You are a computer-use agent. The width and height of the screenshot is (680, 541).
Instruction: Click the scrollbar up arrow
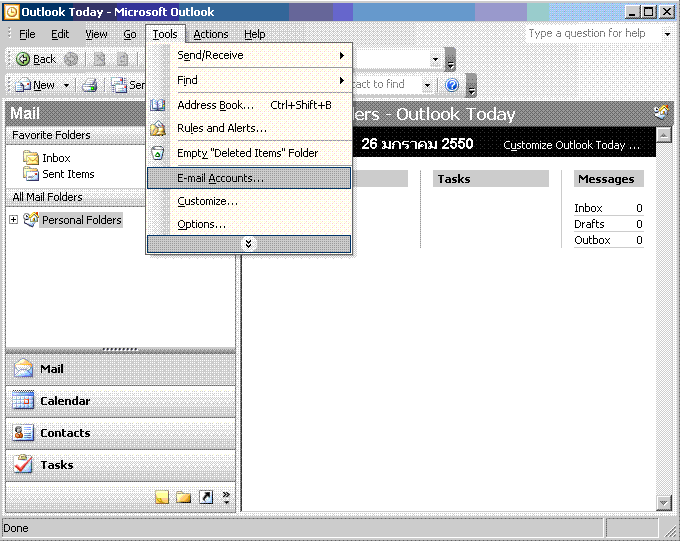click(664, 135)
